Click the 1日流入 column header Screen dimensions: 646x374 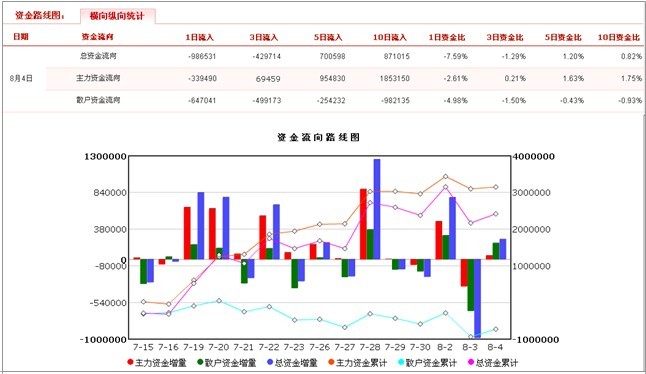tap(200, 37)
